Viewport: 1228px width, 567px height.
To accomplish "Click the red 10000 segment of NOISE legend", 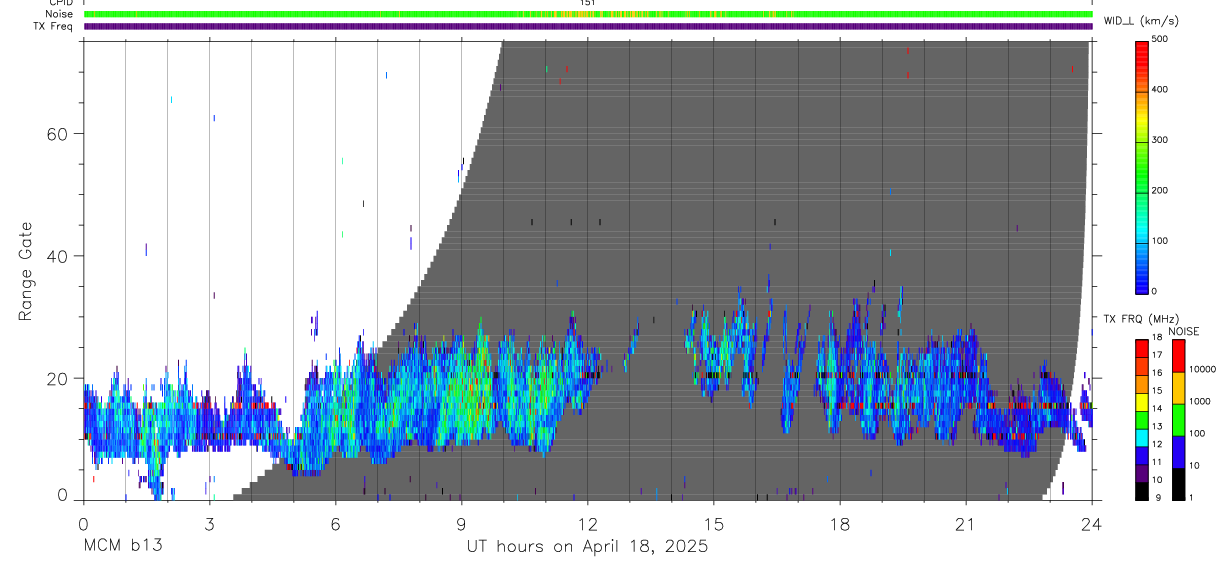I will pos(1177,356).
